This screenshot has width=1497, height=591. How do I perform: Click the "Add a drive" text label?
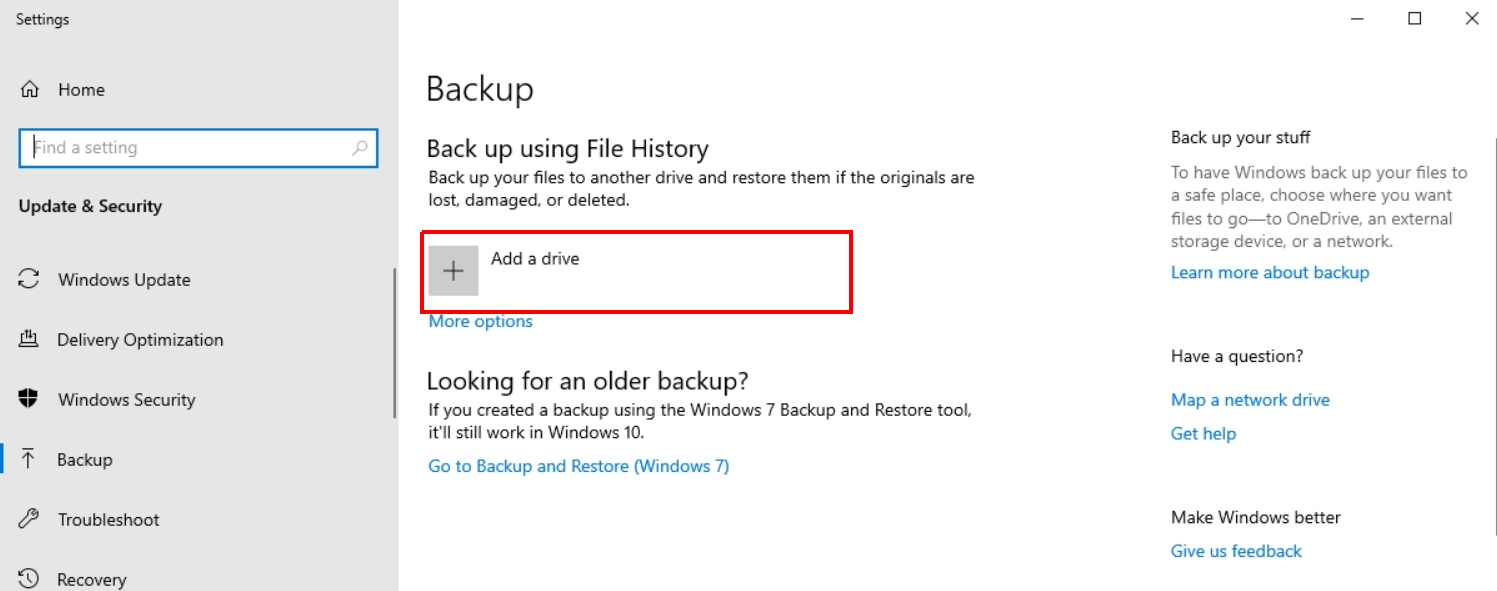coord(535,259)
